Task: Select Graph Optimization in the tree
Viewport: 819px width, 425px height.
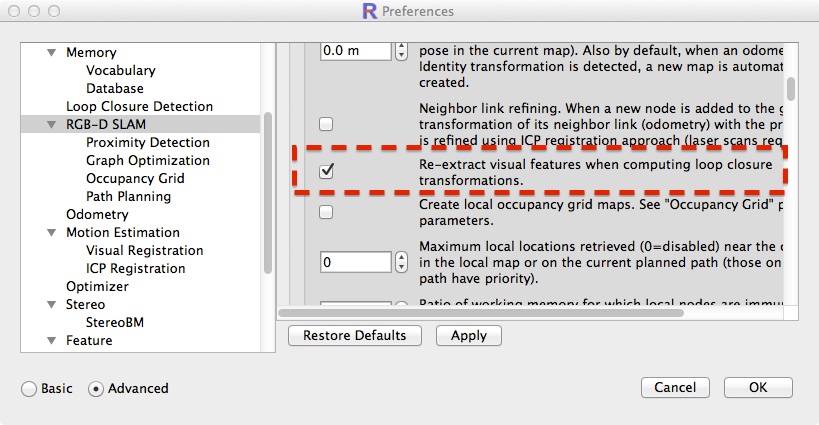Action: click(147, 160)
